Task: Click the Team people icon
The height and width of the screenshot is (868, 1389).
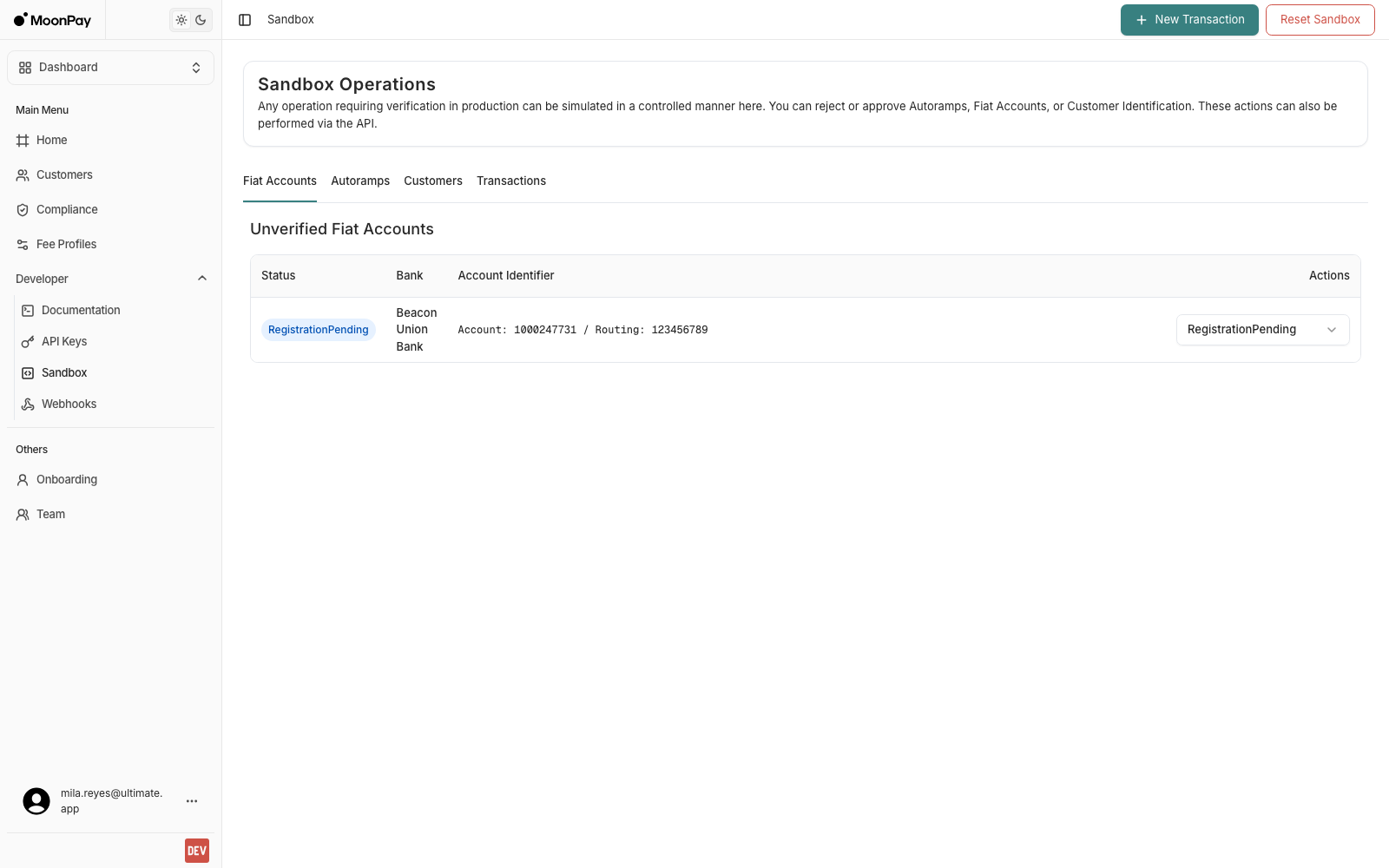Action: click(x=23, y=515)
